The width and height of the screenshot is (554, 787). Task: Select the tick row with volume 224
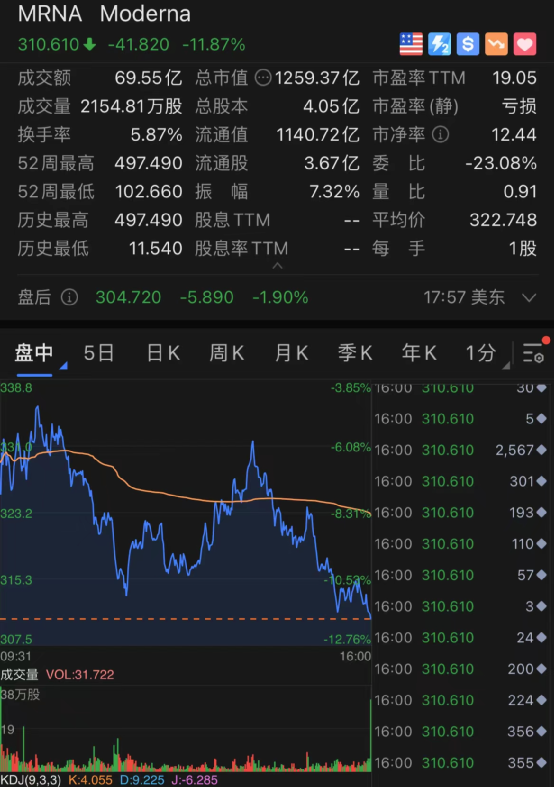coord(461,701)
